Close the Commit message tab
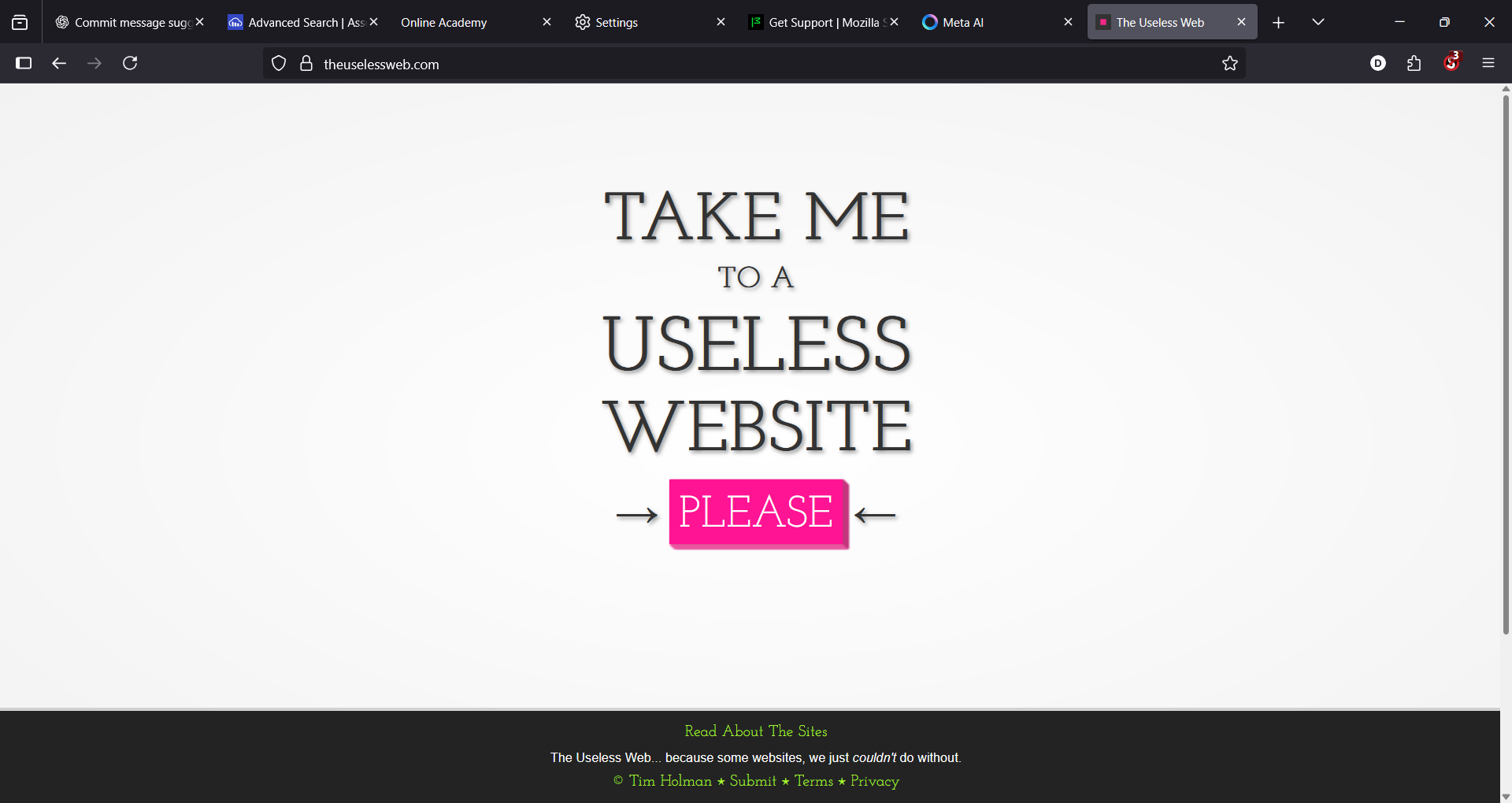 (x=200, y=22)
